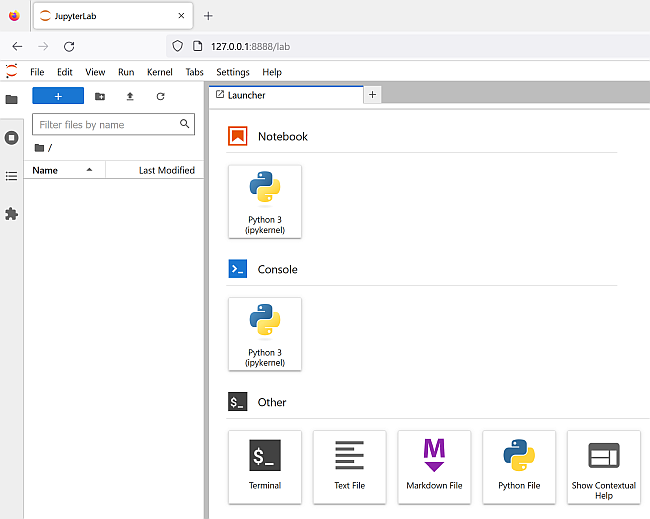The width and height of the screenshot is (650, 519).
Task: Create a new Text File
Action: point(349,467)
